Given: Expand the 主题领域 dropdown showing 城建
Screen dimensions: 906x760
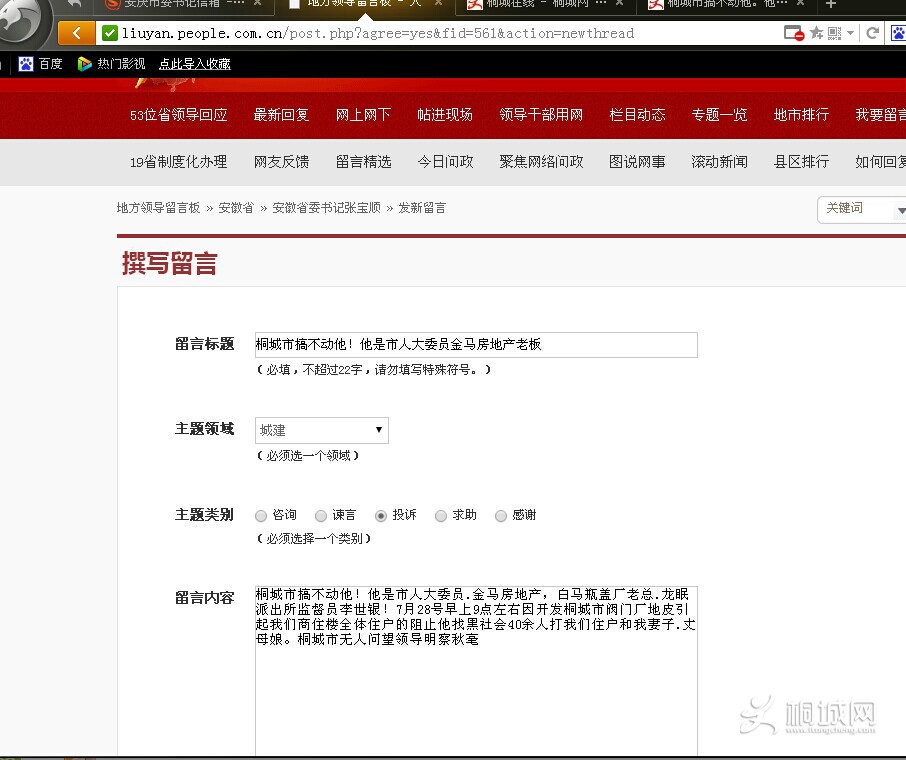Looking at the screenshot, I should (321, 430).
